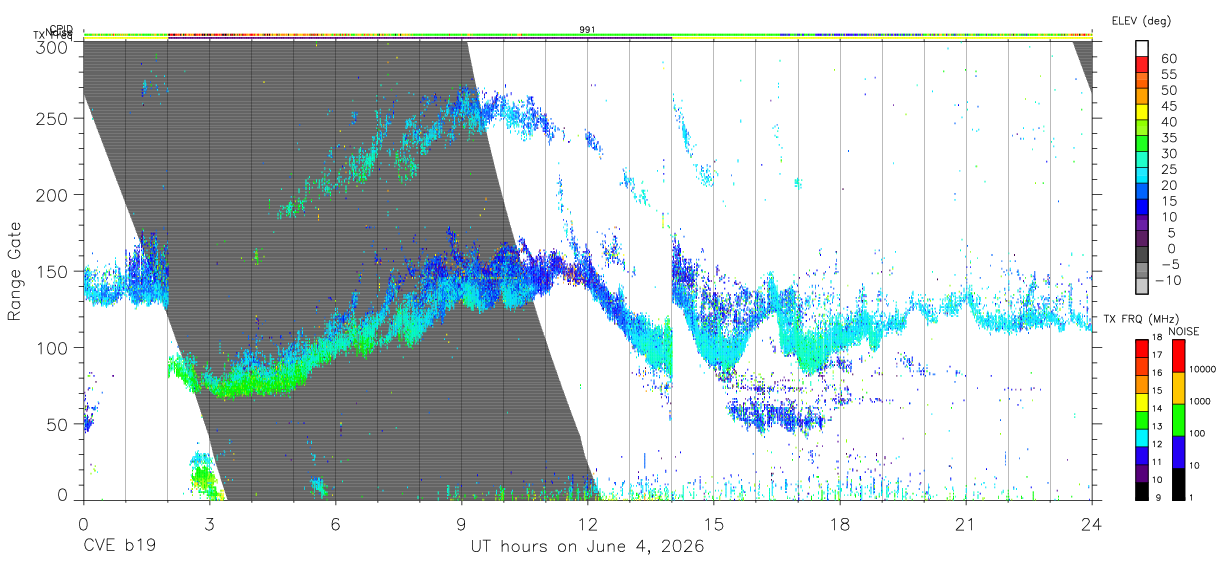The height and width of the screenshot is (567, 1228).
Task: Click the 'TX FRQ (MHz)' legend title
Action: click(1141, 319)
